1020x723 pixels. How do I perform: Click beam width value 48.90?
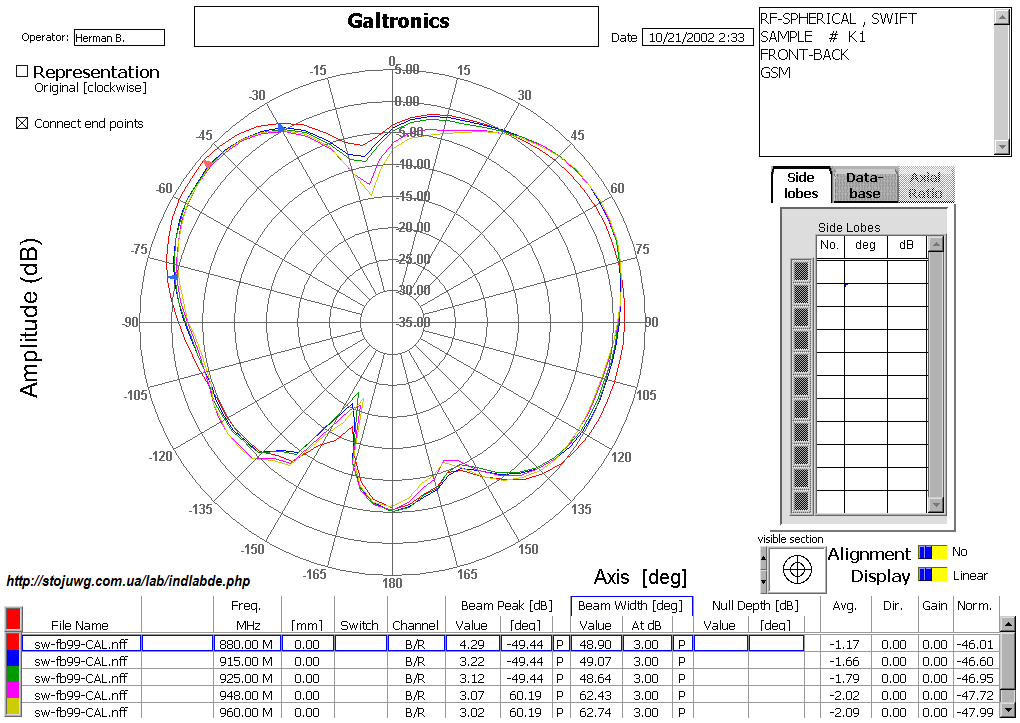(x=596, y=644)
